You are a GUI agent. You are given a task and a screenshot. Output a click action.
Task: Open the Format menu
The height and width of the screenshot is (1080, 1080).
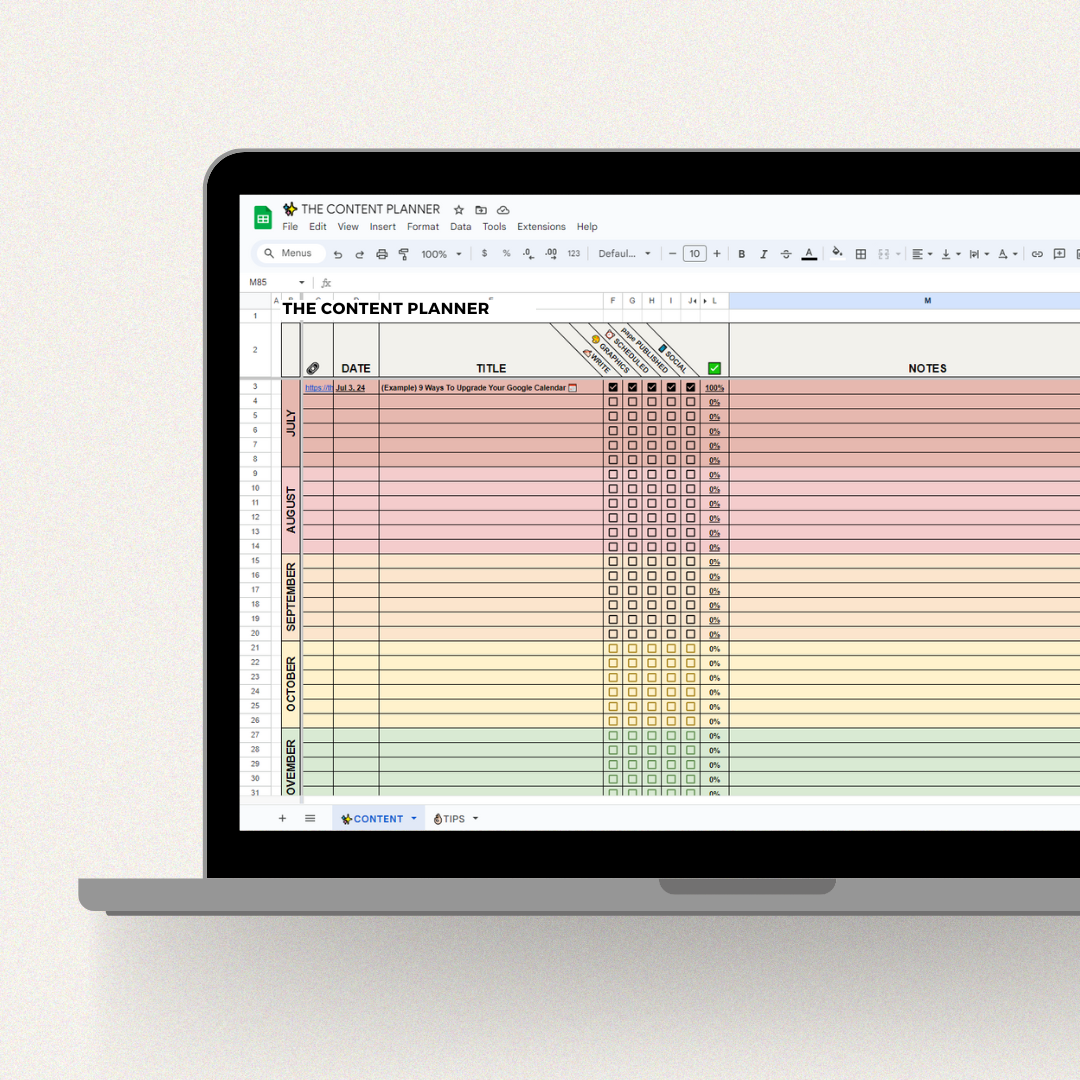[x=423, y=227]
